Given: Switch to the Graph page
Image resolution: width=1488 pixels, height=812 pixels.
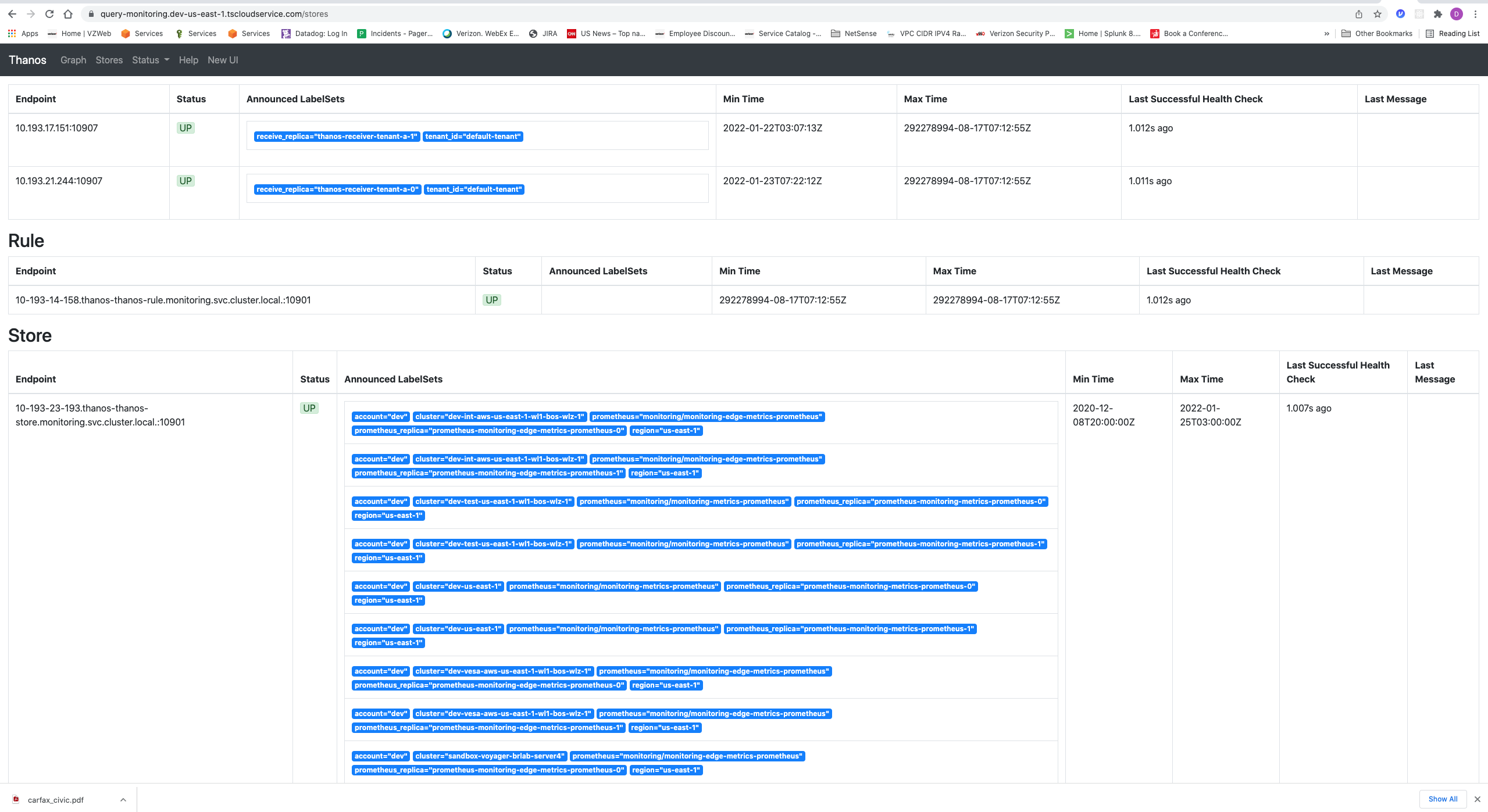Looking at the screenshot, I should pos(73,60).
